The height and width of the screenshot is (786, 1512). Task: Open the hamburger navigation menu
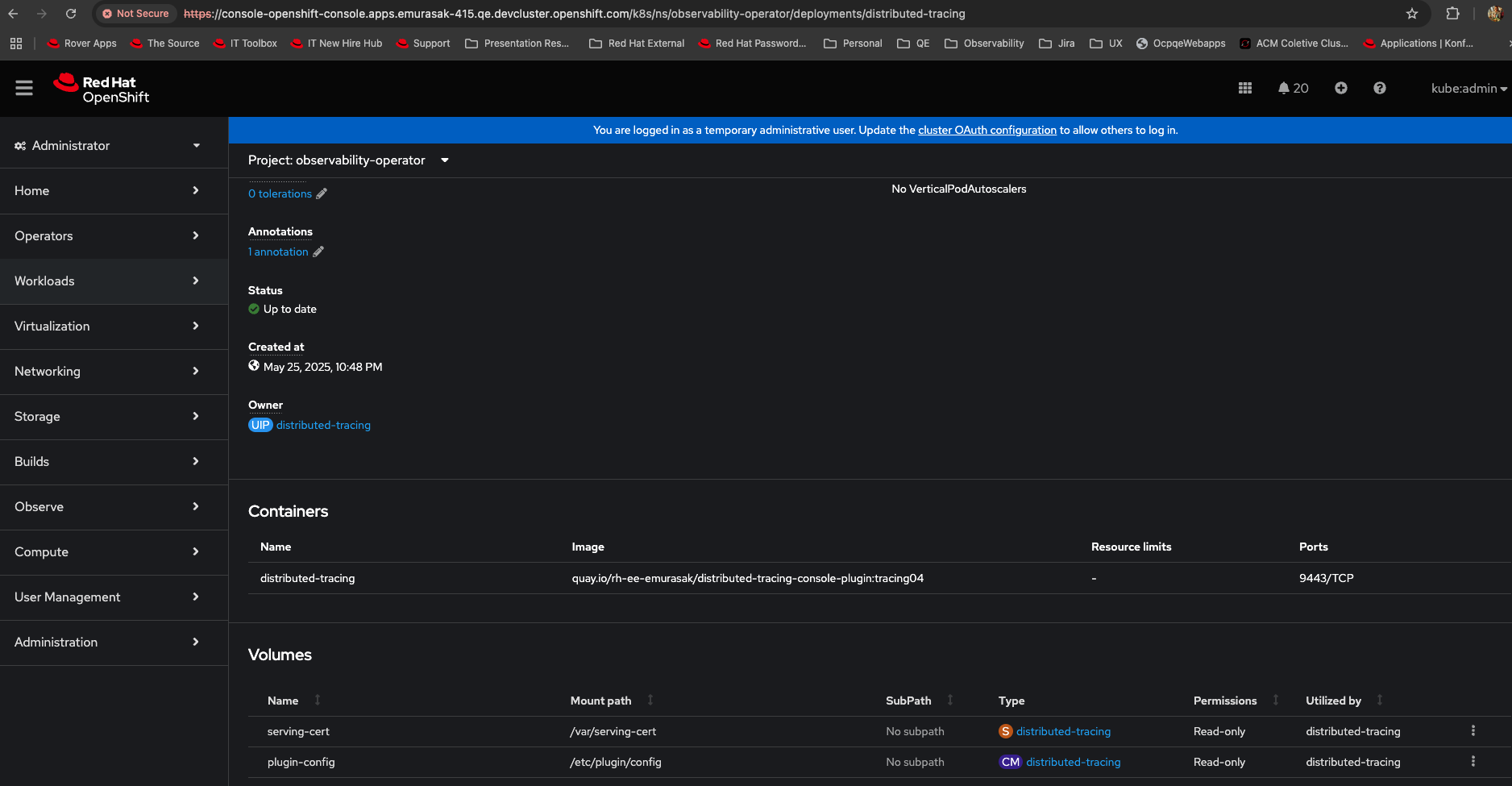click(x=24, y=88)
